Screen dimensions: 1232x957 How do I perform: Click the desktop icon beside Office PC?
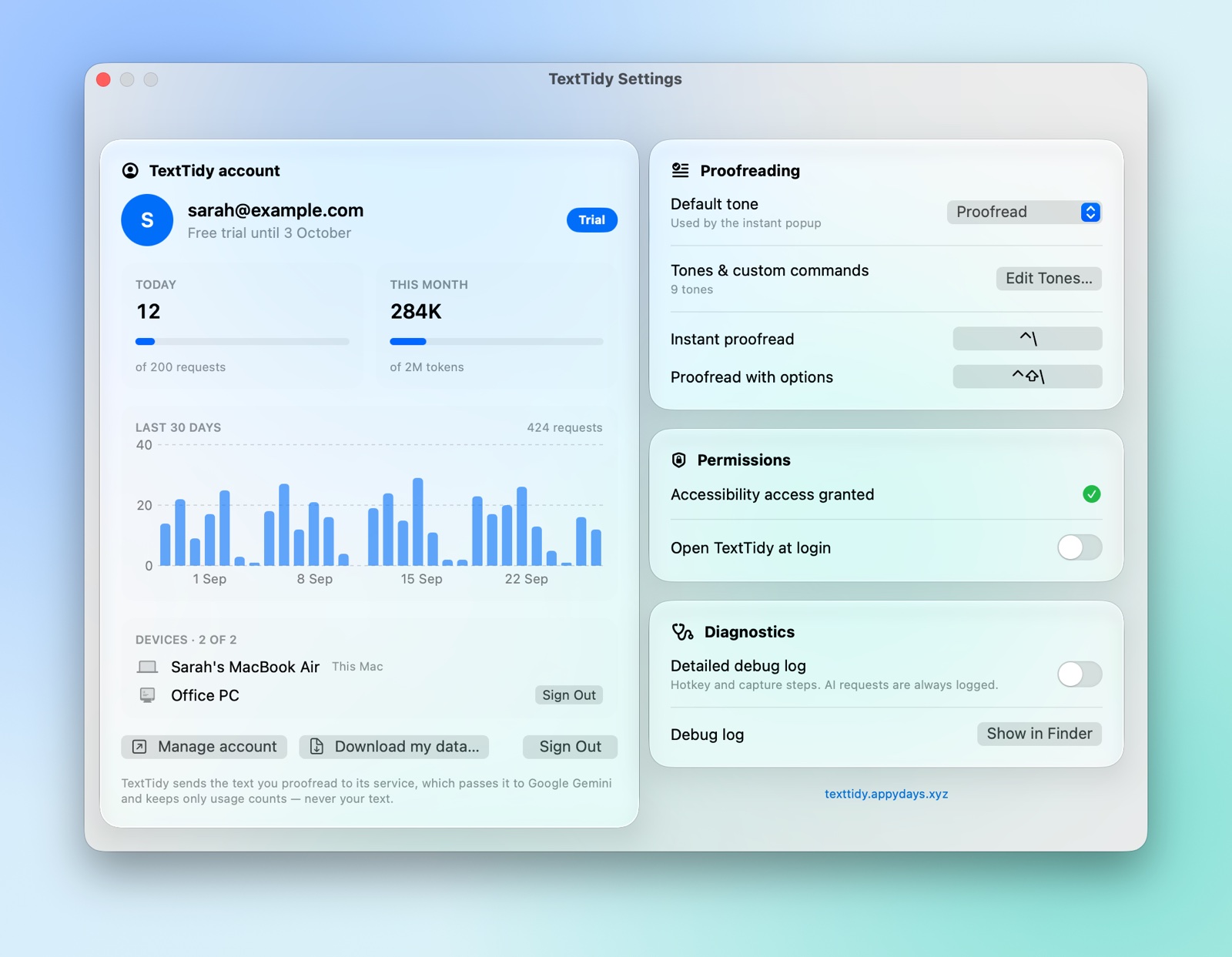[x=147, y=695]
